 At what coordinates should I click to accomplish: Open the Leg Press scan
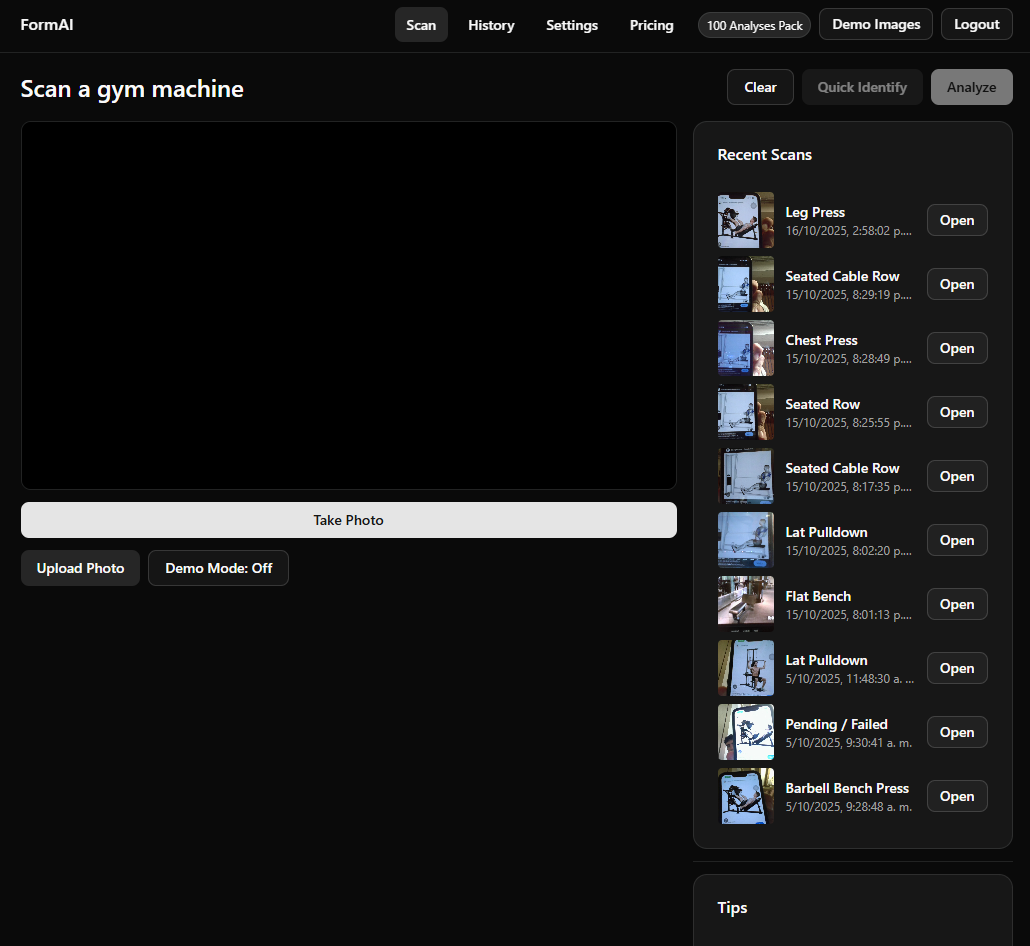click(956, 220)
